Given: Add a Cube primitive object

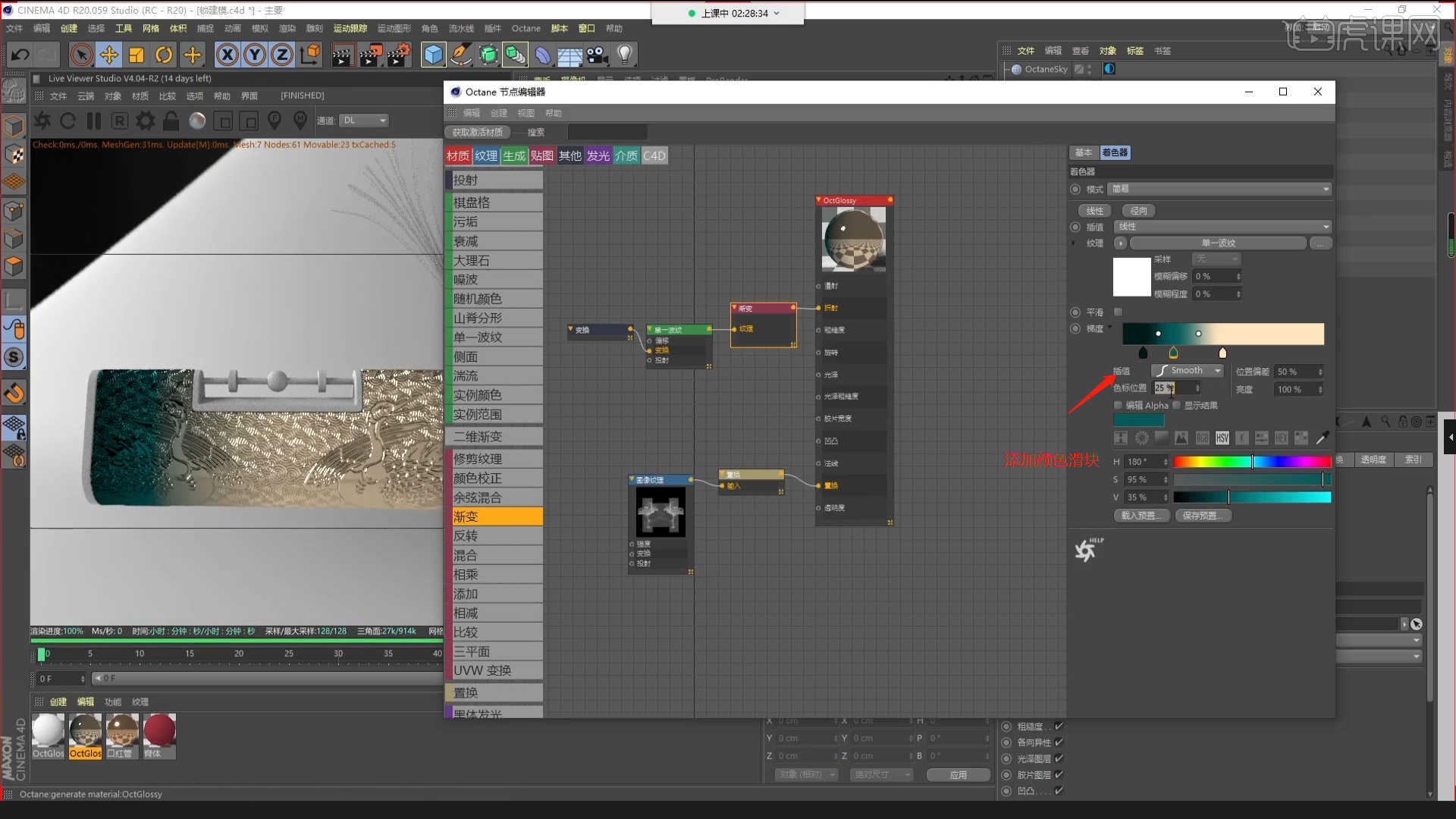Looking at the screenshot, I should pos(433,55).
